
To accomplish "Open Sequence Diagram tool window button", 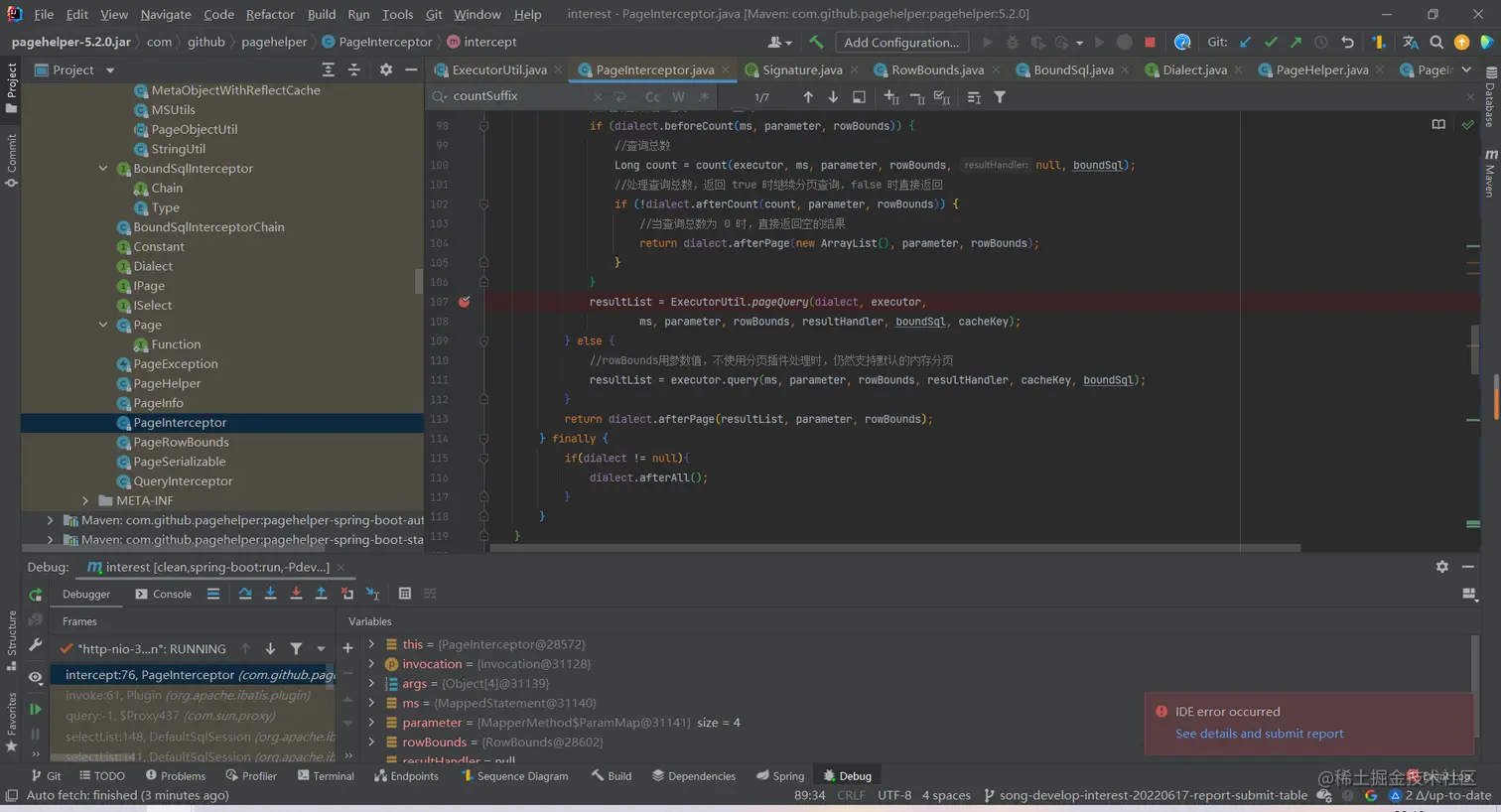I will point(514,776).
